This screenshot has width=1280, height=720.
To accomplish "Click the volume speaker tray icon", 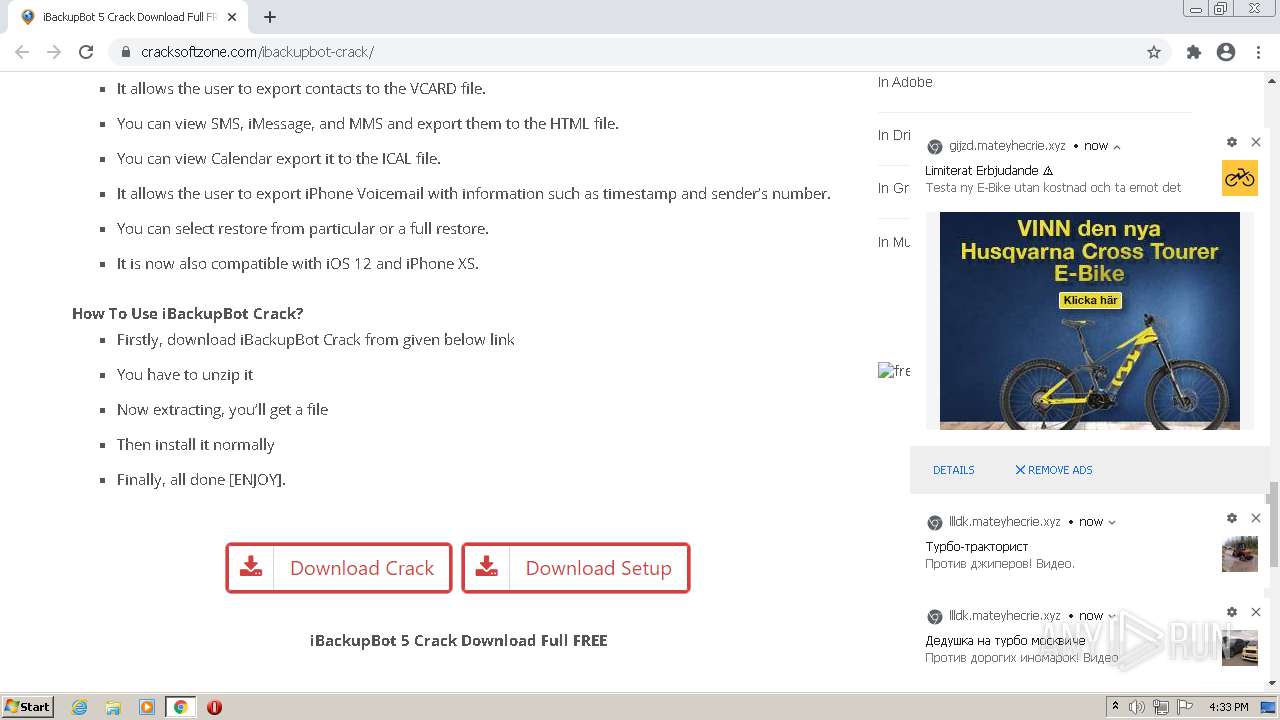I will (x=1138, y=707).
